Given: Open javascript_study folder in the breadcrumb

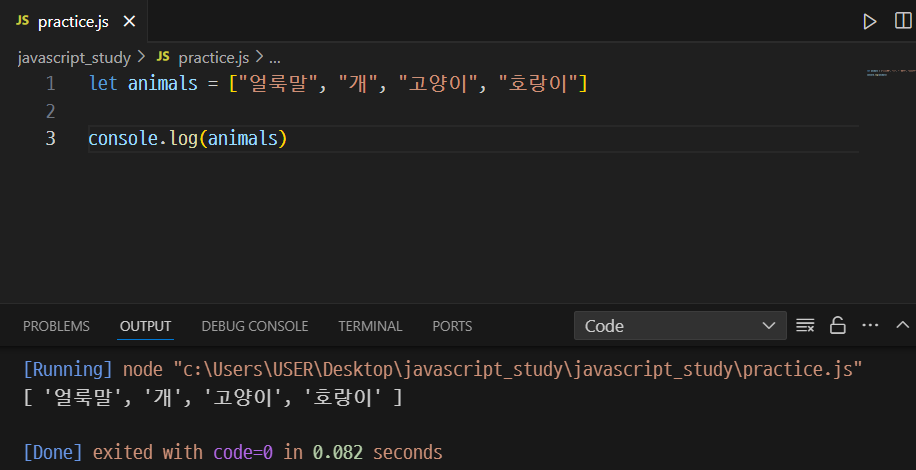Looking at the screenshot, I should point(74,58).
